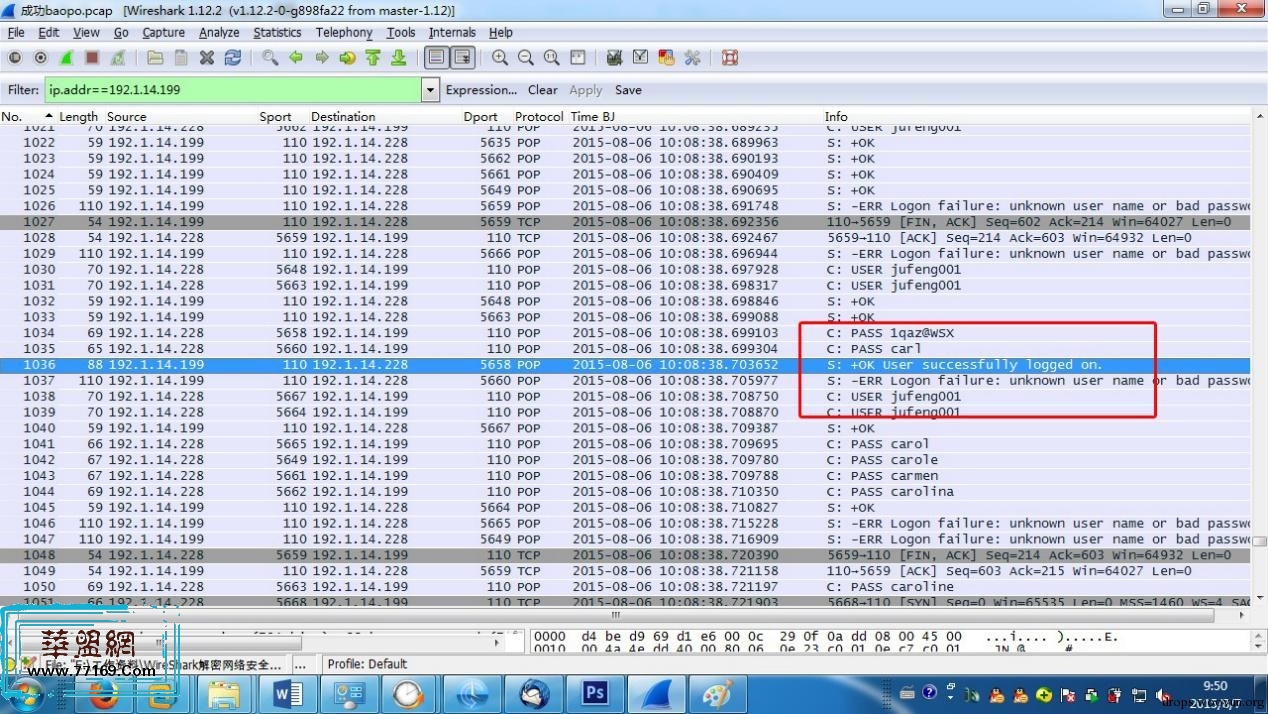
Task: Clear the display filter
Action: (x=542, y=90)
